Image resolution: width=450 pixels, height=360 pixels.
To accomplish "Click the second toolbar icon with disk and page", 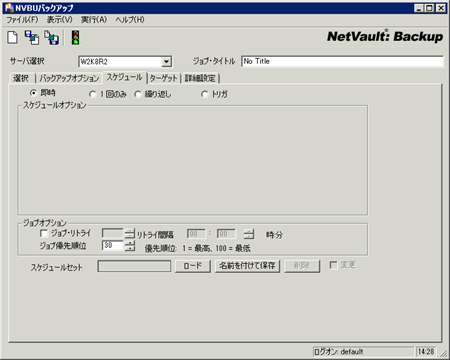I will [x=32, y=37].
